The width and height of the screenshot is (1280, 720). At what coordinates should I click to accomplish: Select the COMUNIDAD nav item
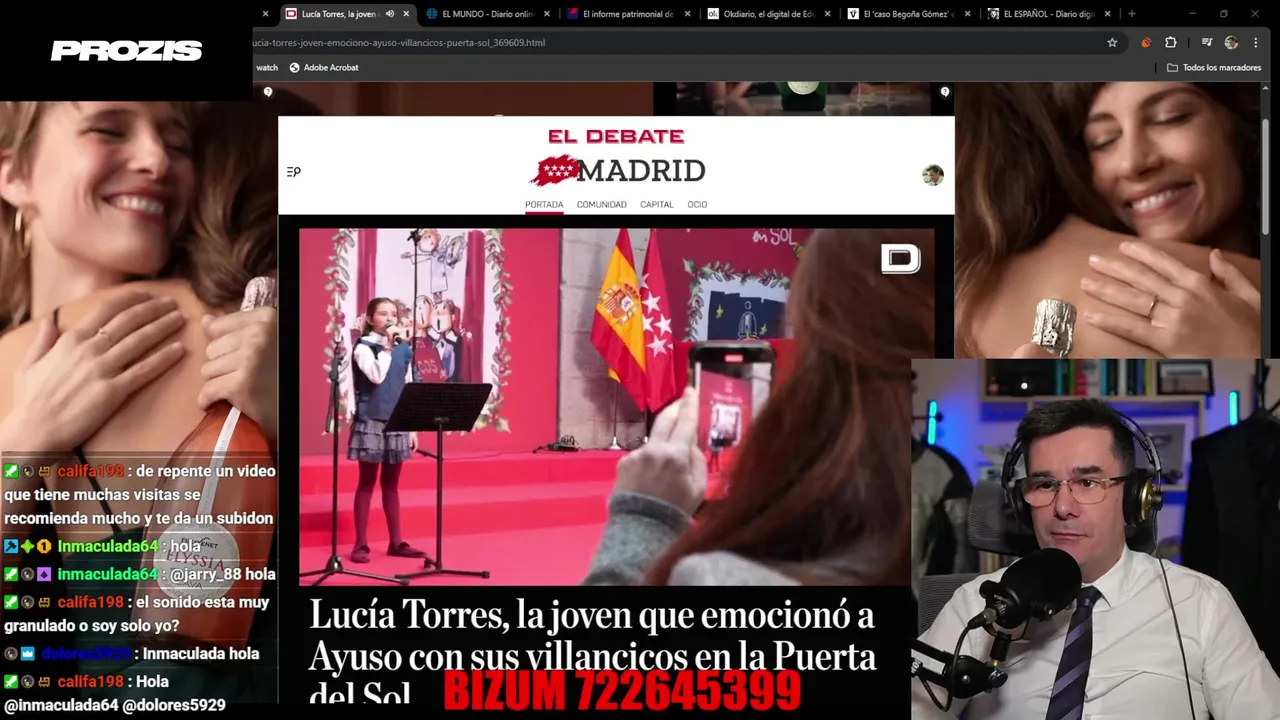coord(601,204)
